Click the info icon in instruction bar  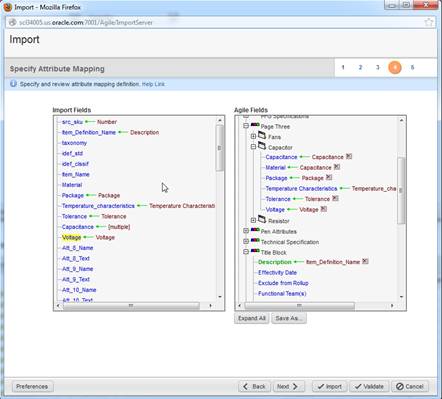click(13, 84)
